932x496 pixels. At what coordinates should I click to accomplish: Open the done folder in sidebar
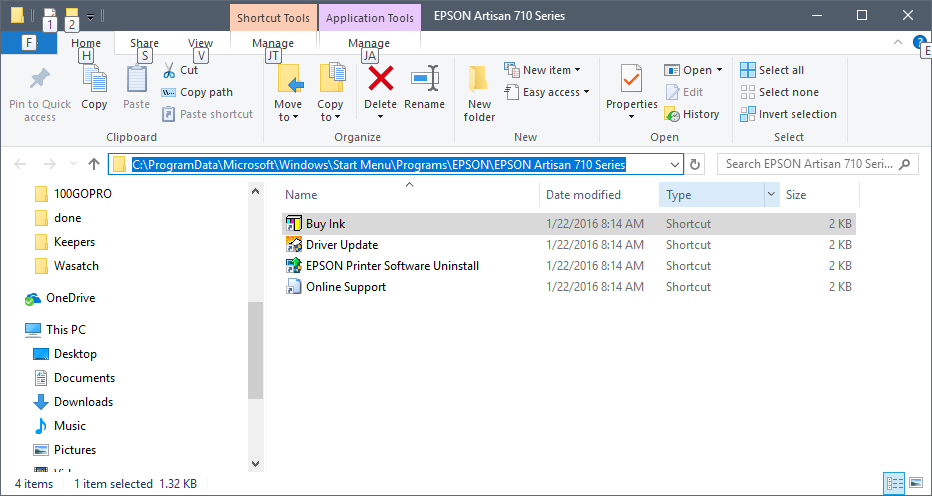(58, 218)
